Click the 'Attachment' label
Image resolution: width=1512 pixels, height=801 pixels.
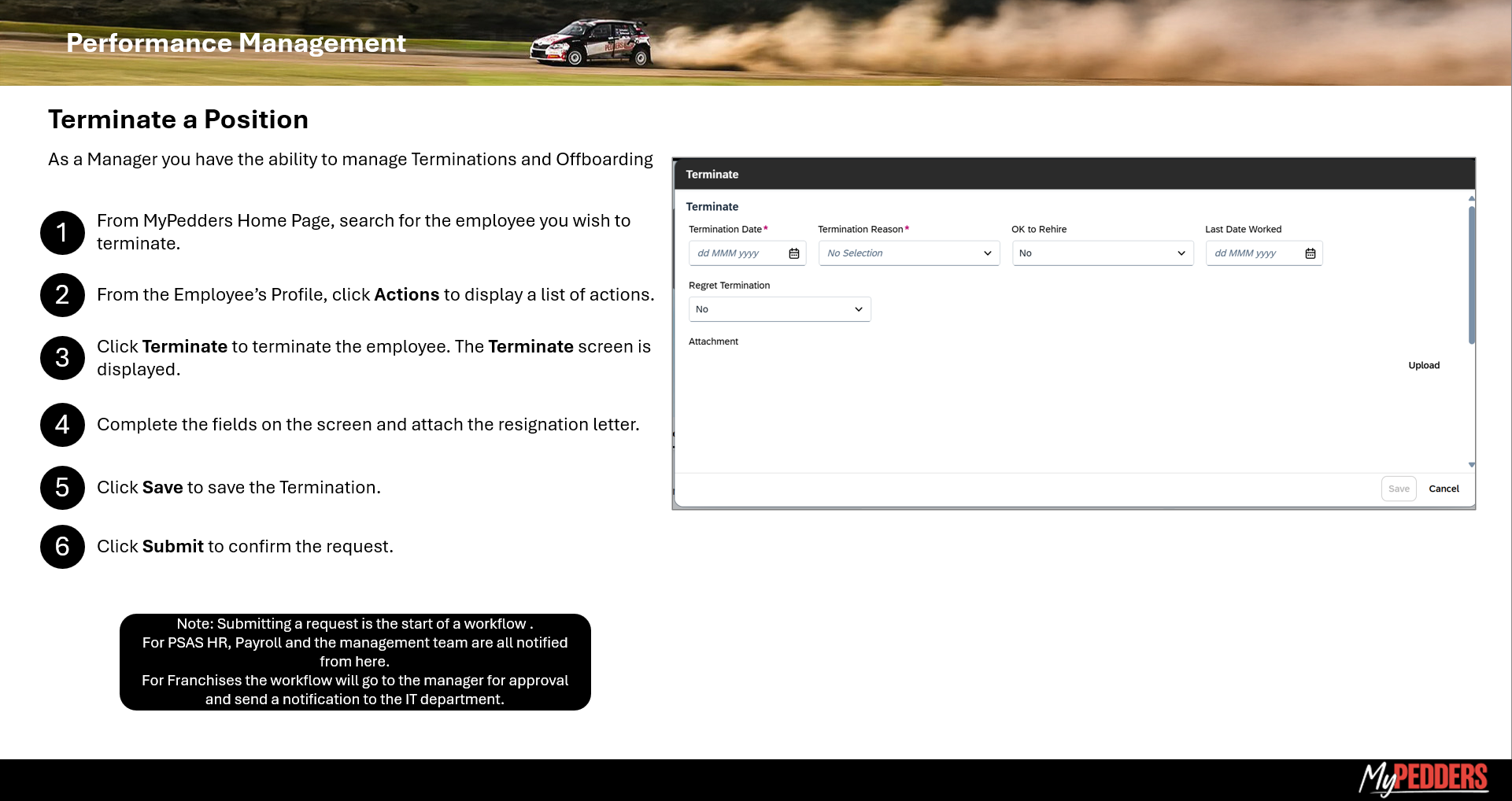[x=713, y=341]
